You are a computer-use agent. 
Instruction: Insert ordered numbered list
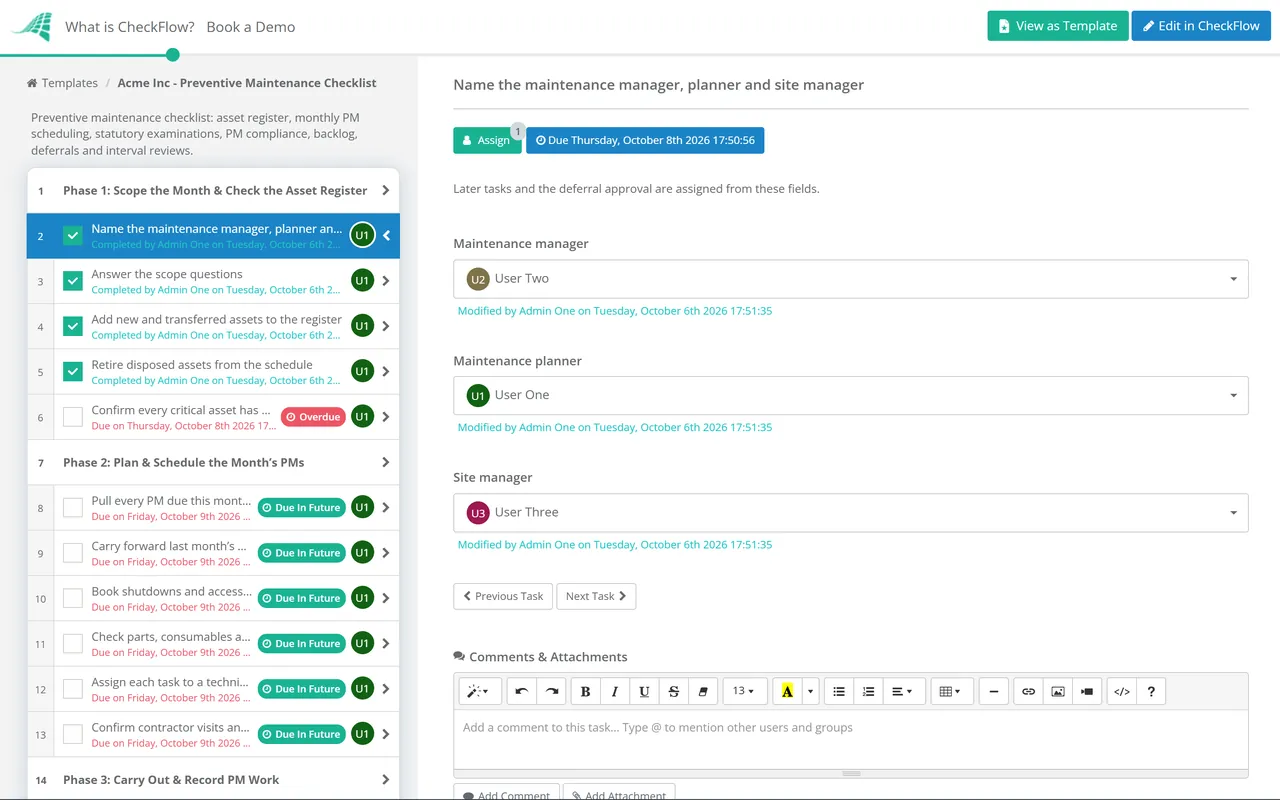[868, 691]
